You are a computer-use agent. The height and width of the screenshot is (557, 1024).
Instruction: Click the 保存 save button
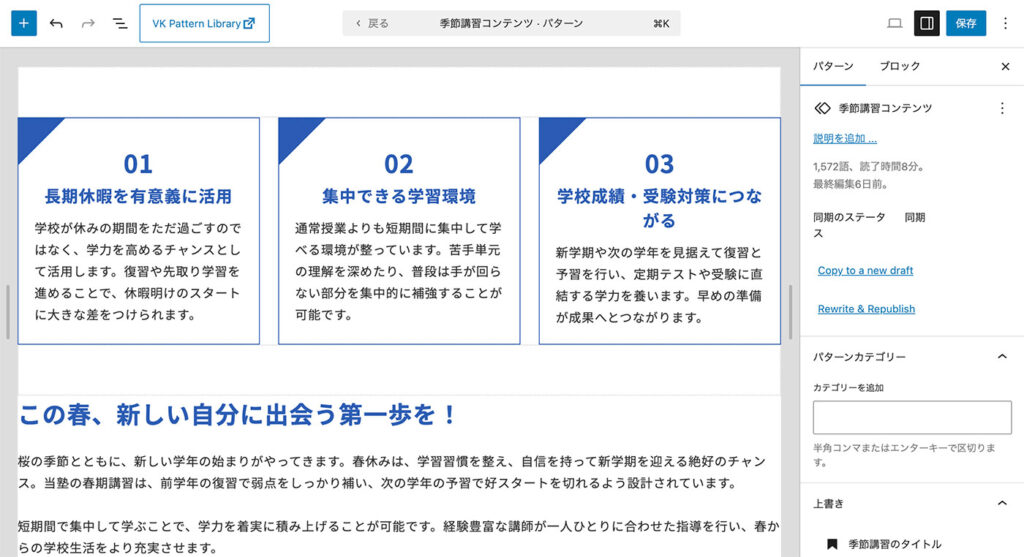point(965,23)
